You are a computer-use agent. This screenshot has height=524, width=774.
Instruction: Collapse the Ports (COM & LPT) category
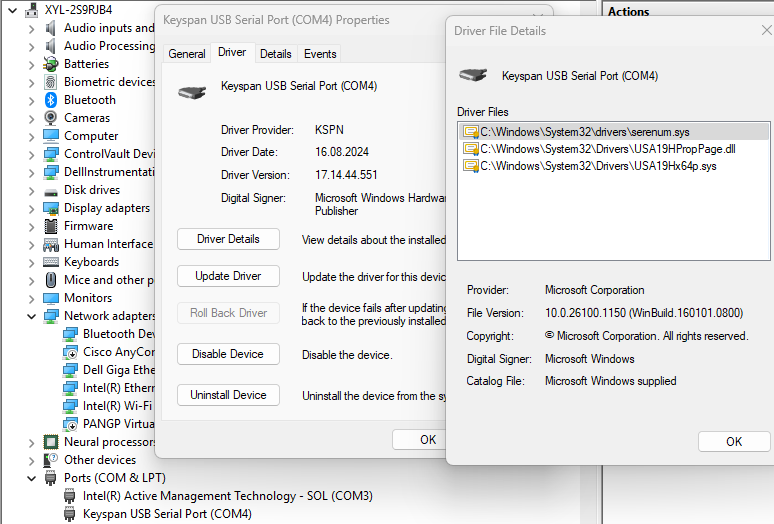pyautogui.click(x=32, y=479)
